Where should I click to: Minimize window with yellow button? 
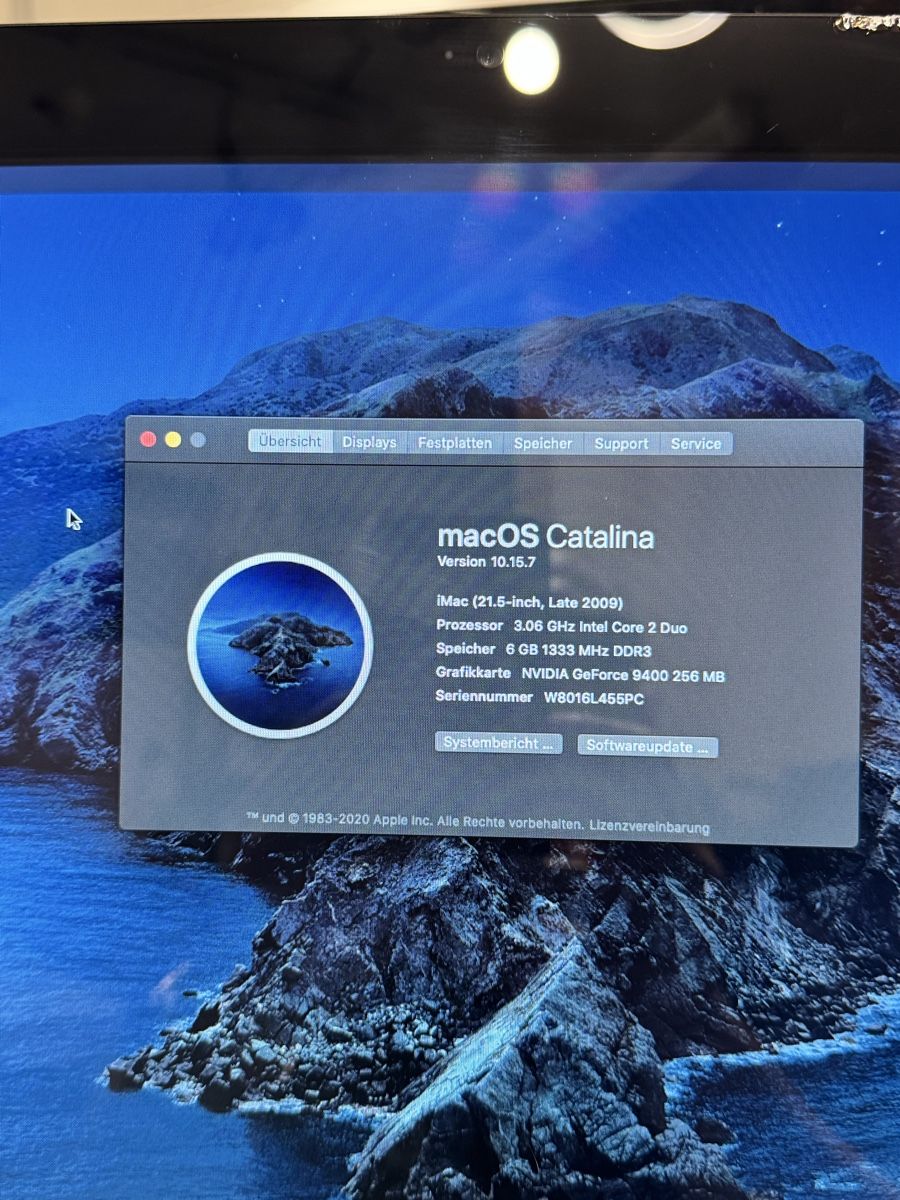click(173, 439)
